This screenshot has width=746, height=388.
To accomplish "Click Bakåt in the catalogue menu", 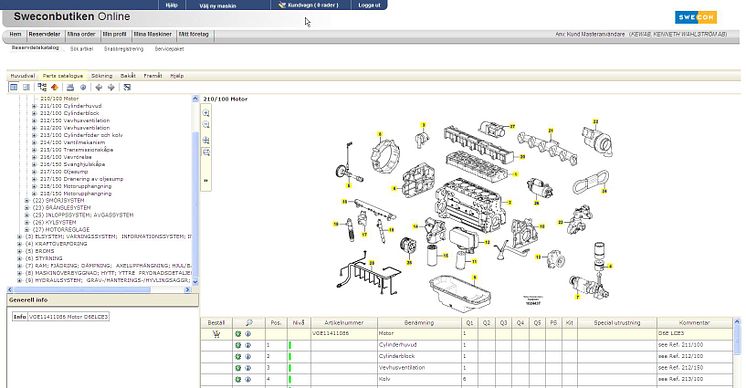I will click(128, 76).
